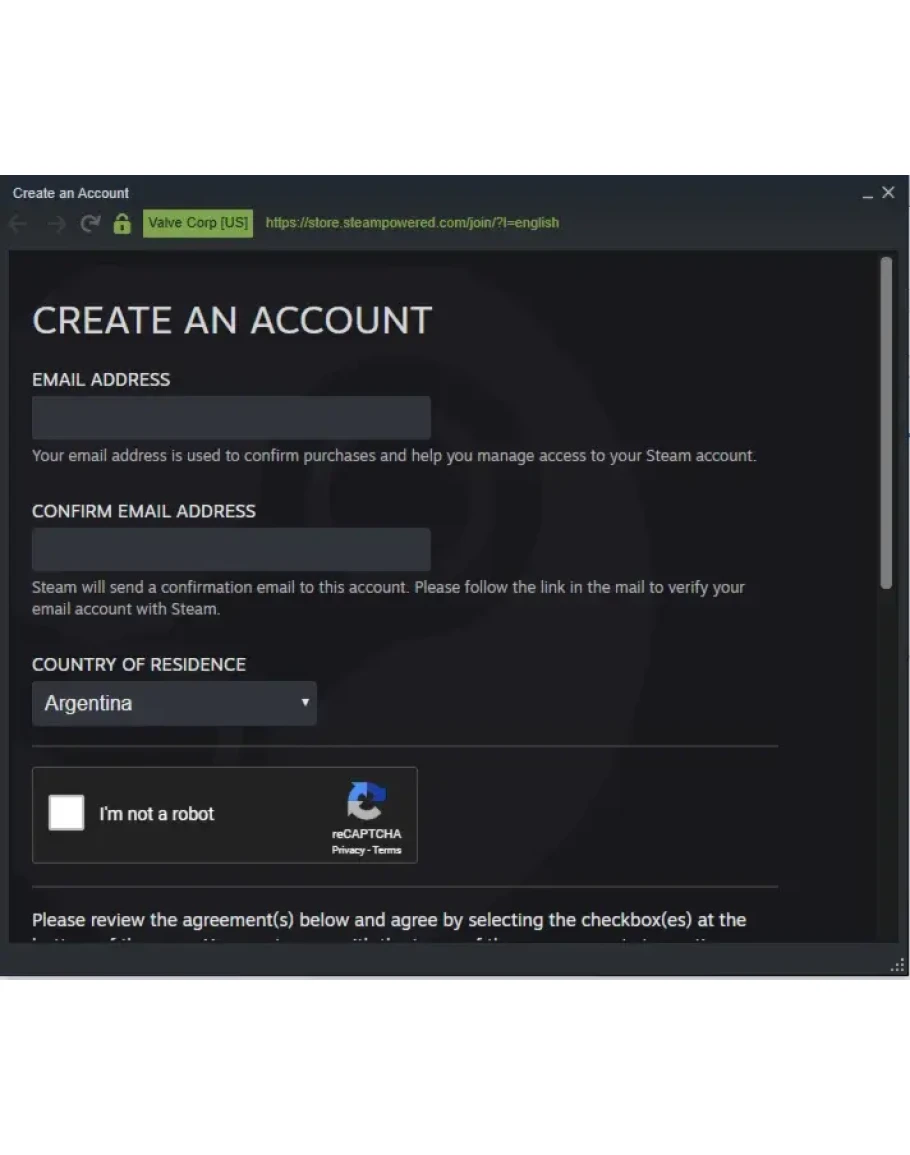The height and width of the screenshot is (1155, 910).
Task: Check the I'm not a robot checkbox
Action: [67, 813]
